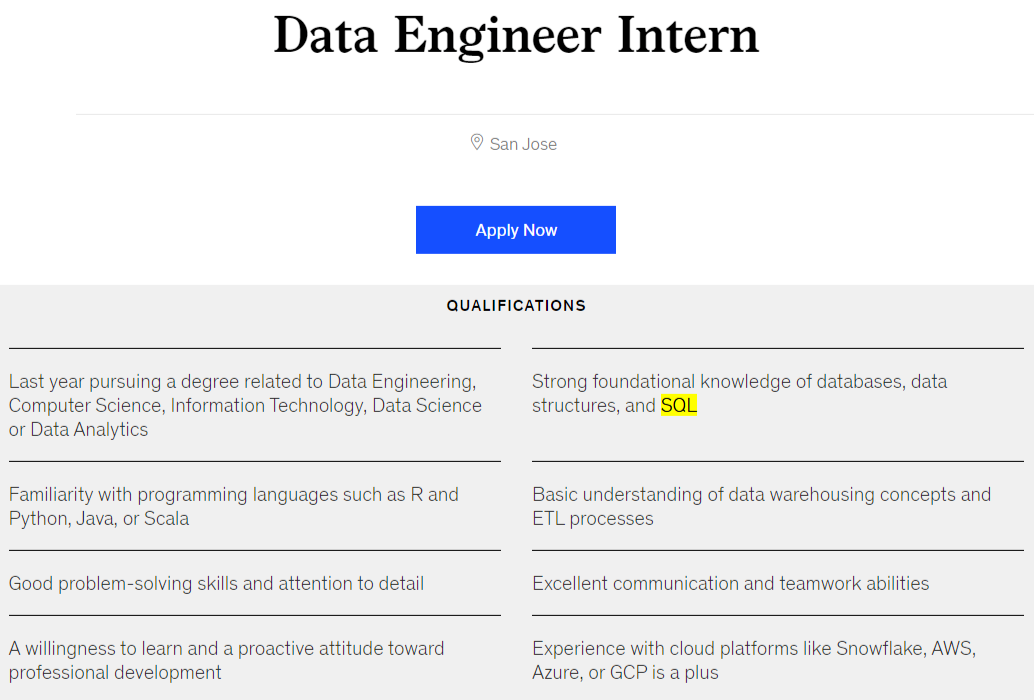Click the blue Apply Now button
This screenshot has height=700, width=1034.
tap(515, 230)
